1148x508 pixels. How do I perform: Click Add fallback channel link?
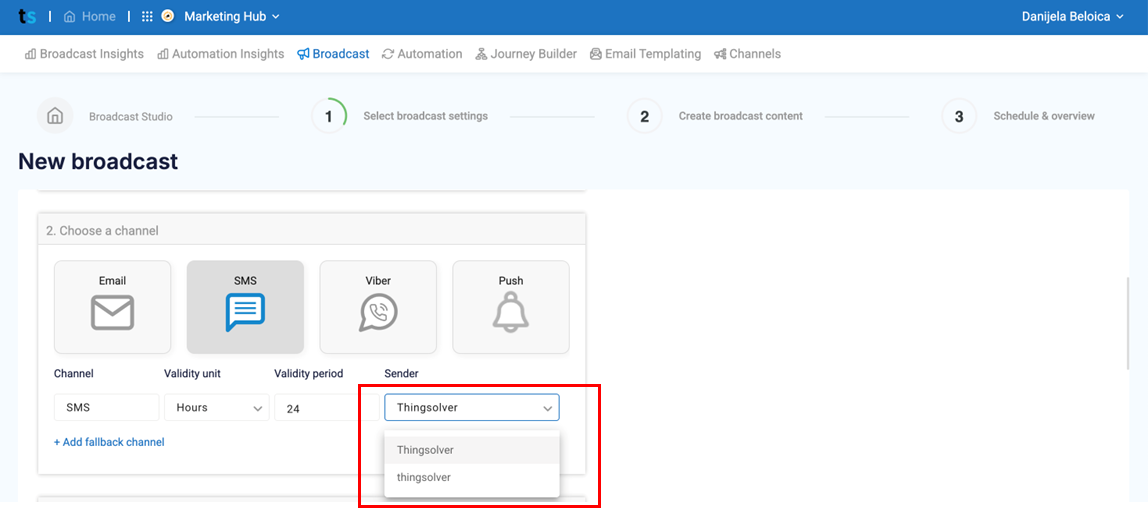click(x=109, y=442)
